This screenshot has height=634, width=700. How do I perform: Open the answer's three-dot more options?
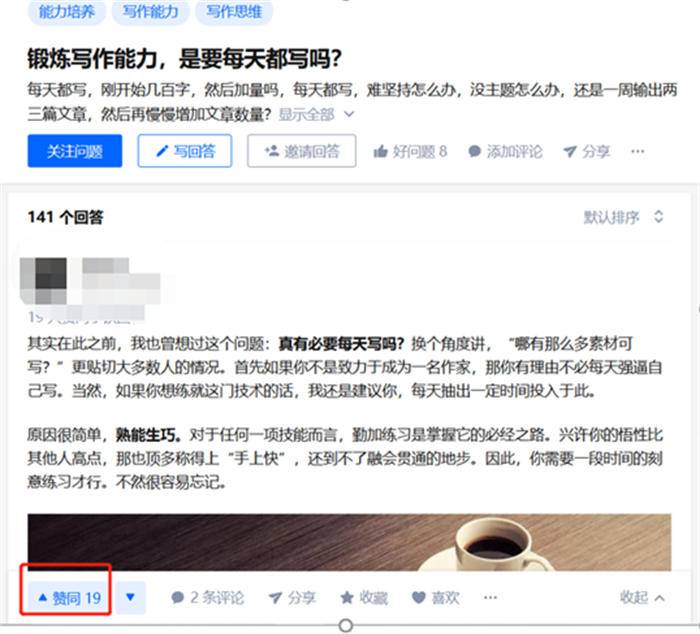click(x=490, y=597)
